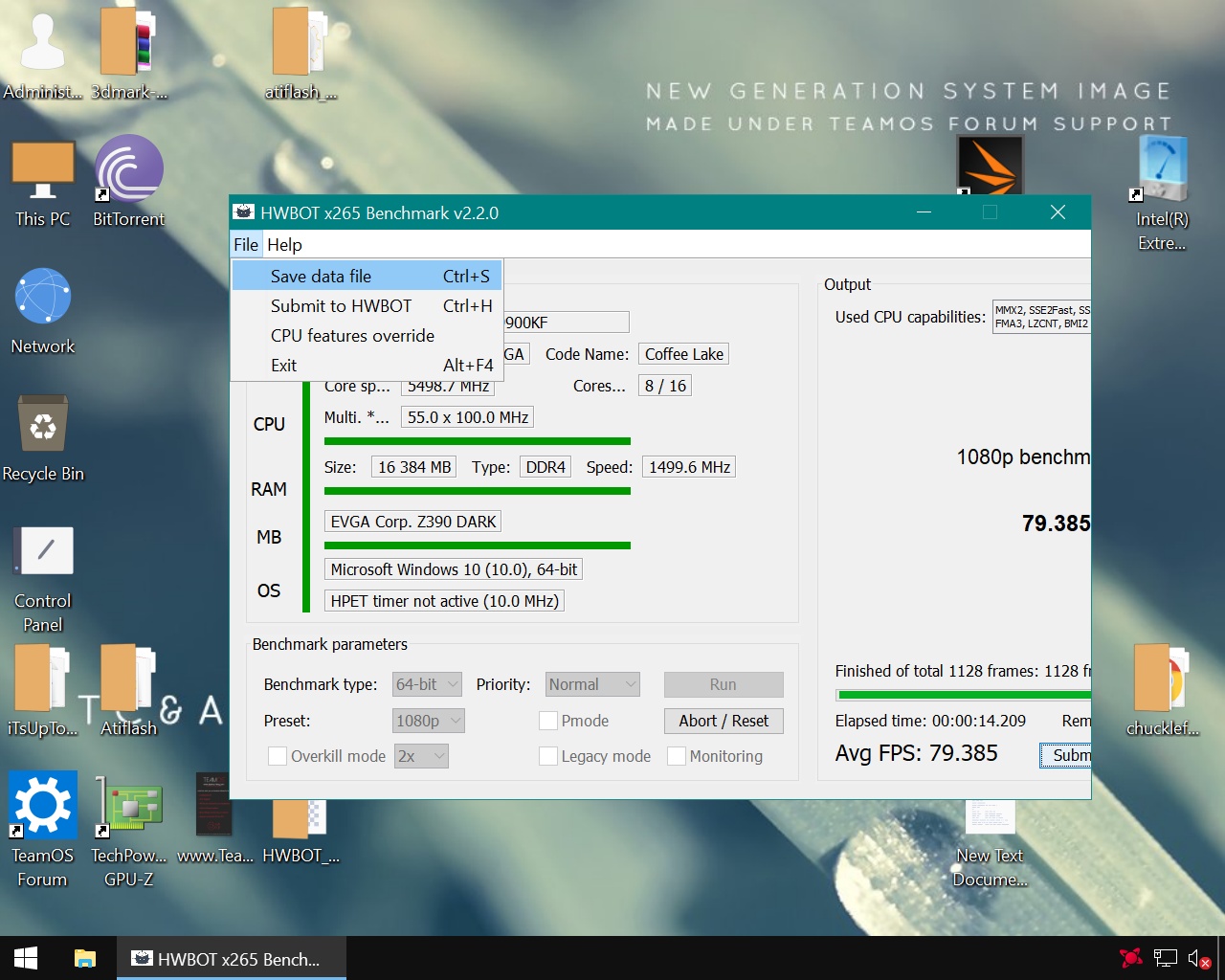
Task: Click the red tray notification icon
Action: click(1130, 957)
